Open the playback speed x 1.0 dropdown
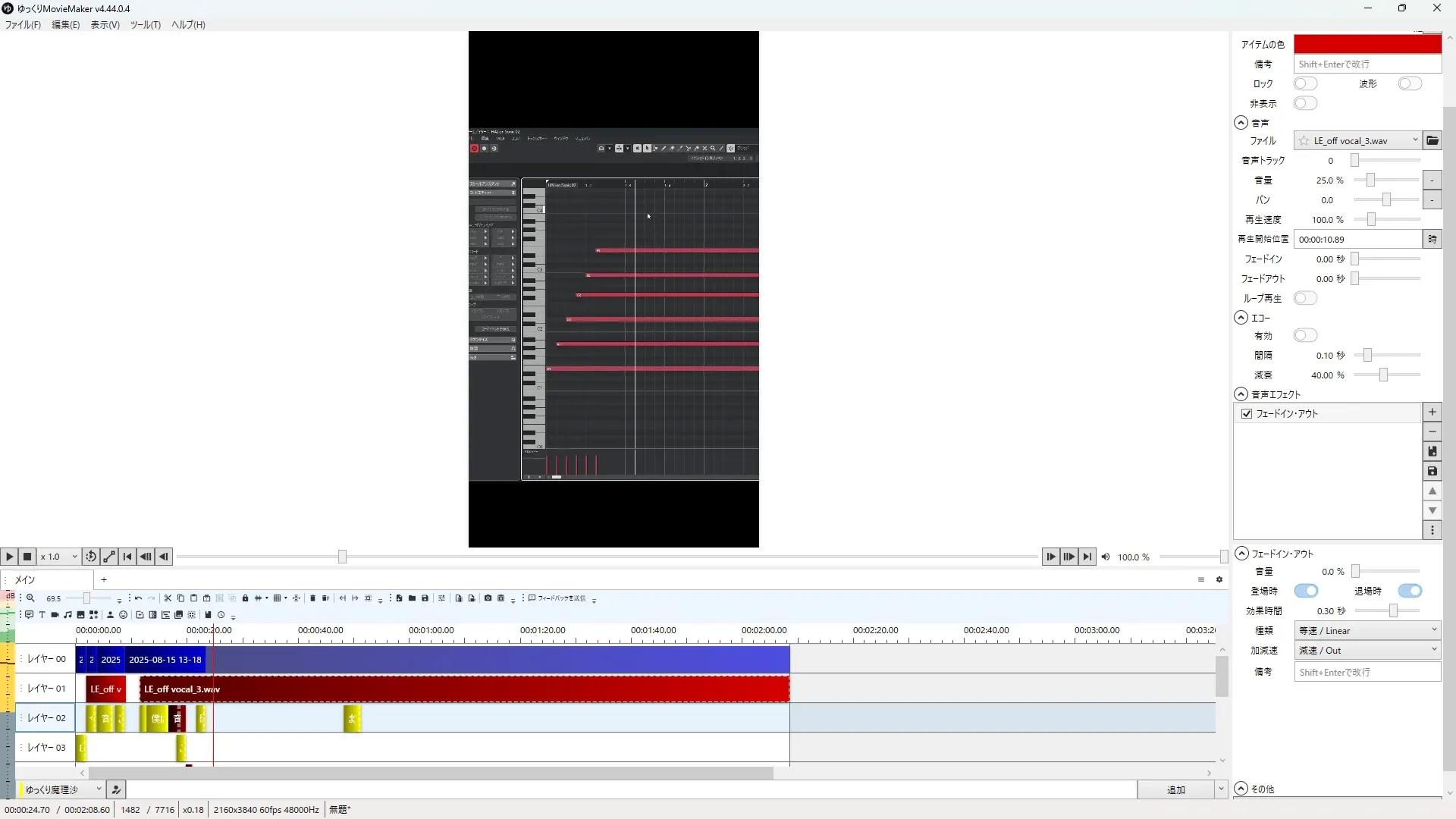The image size is (1456, 819). (x=59, y=557)
